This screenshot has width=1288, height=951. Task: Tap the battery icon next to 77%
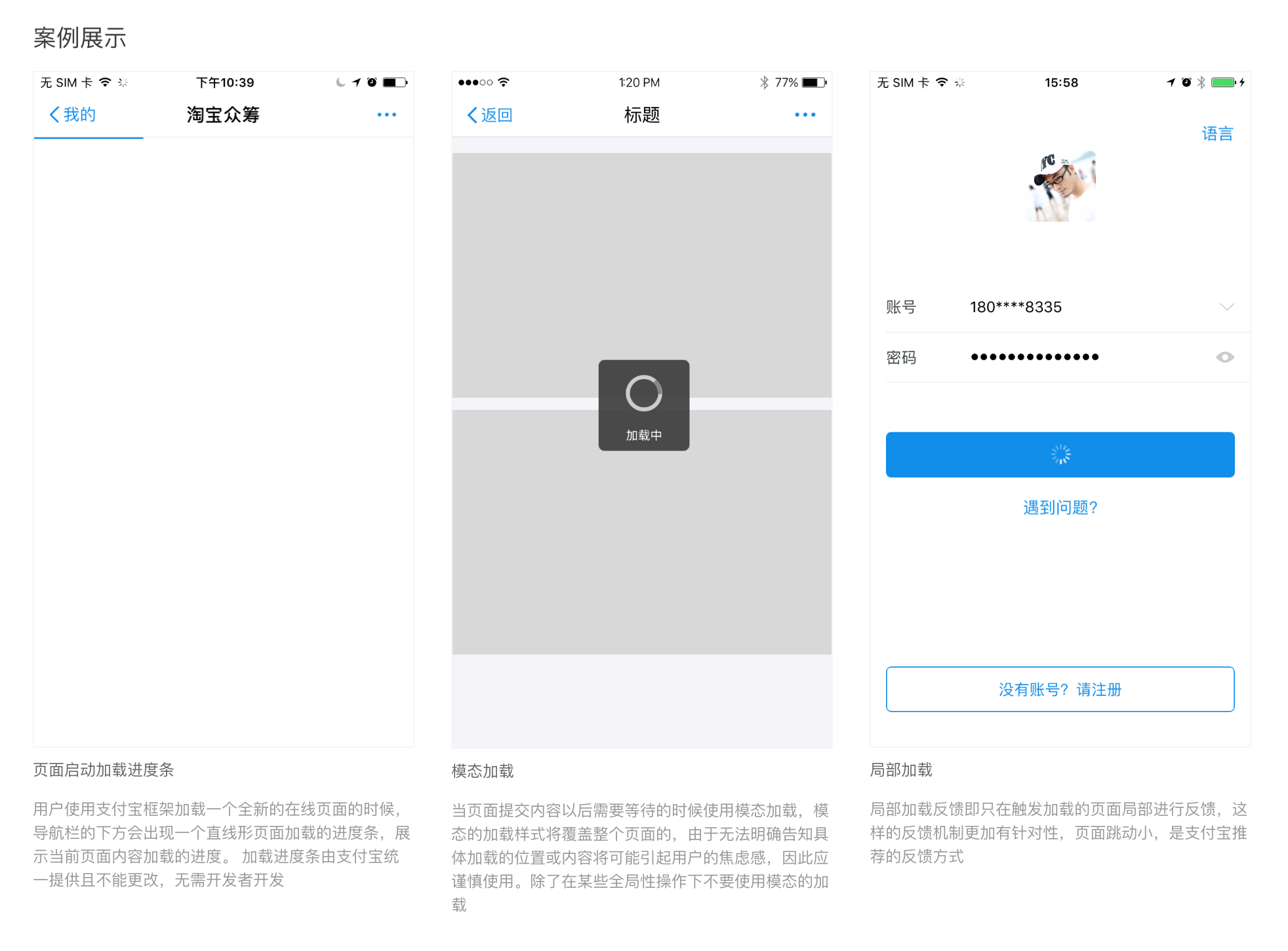tap(815, 82)
